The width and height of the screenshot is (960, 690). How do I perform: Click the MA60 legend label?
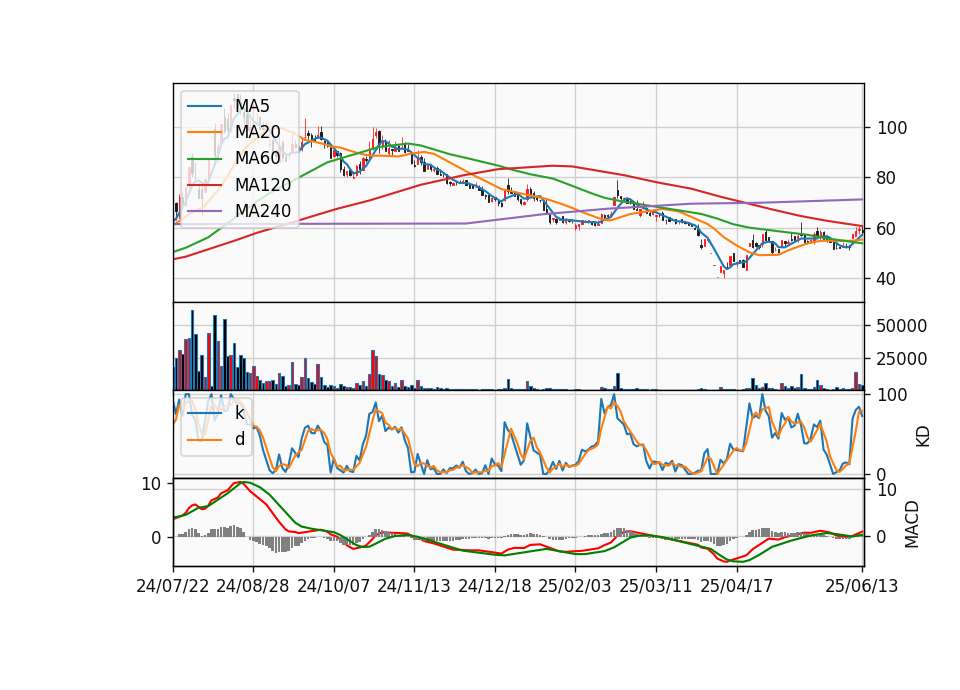258,159
